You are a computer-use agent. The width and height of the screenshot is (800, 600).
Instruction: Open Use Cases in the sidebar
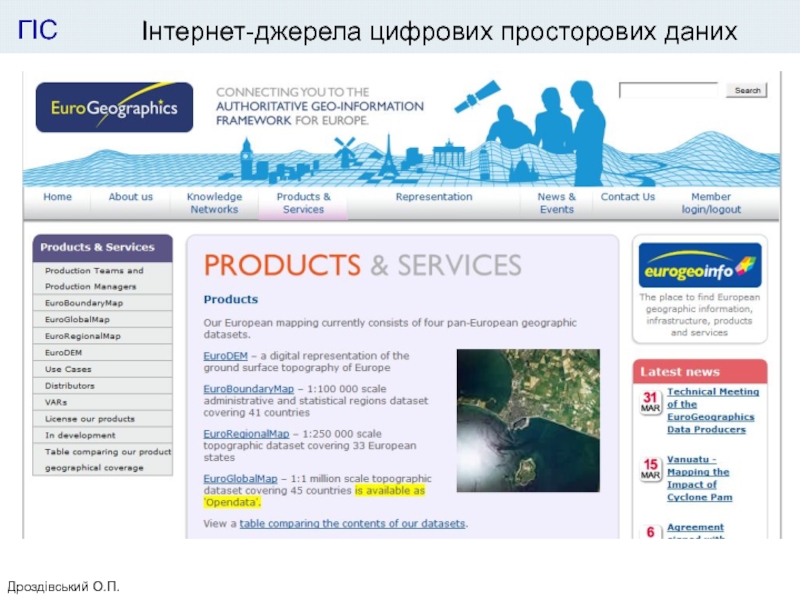click(103, 369)
